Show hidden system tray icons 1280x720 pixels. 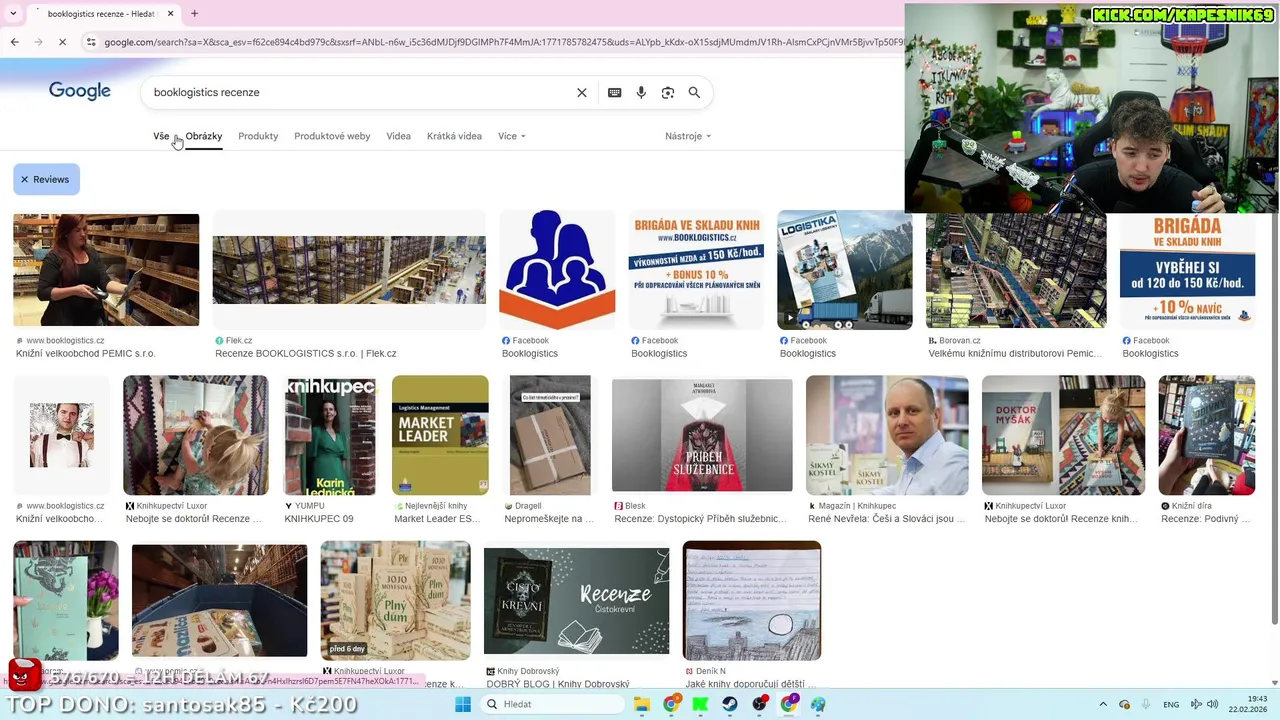pyautogui.click(x=1103, y=704)
